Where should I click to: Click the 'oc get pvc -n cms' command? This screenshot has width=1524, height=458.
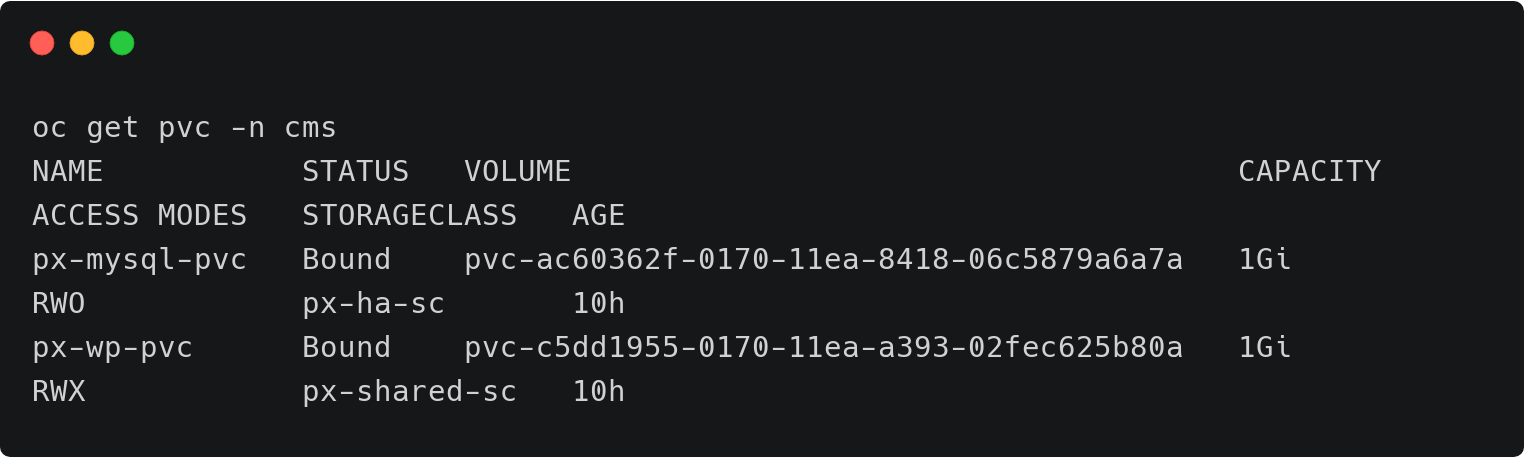[184, 128]
